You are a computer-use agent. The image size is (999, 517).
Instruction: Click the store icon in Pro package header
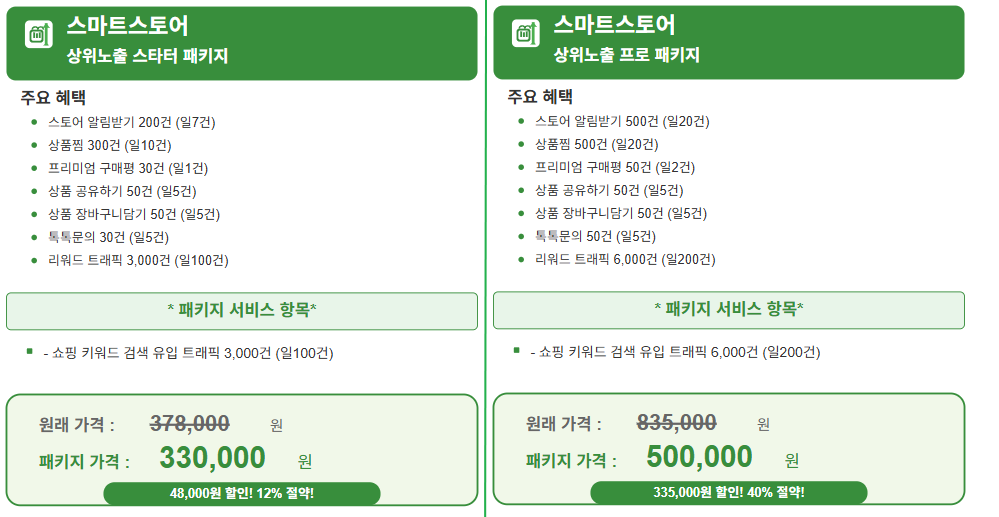pyautogui.click(x=526, y=33)
